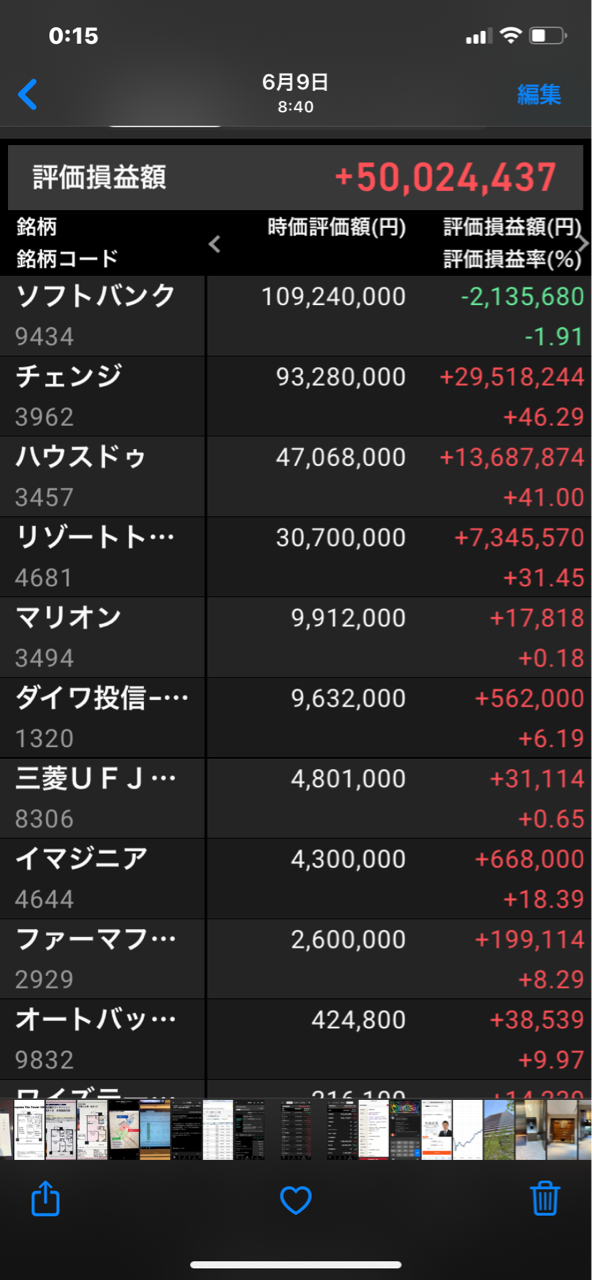
Task: Tap the 編集 edit button
Action: coord(539,95)
